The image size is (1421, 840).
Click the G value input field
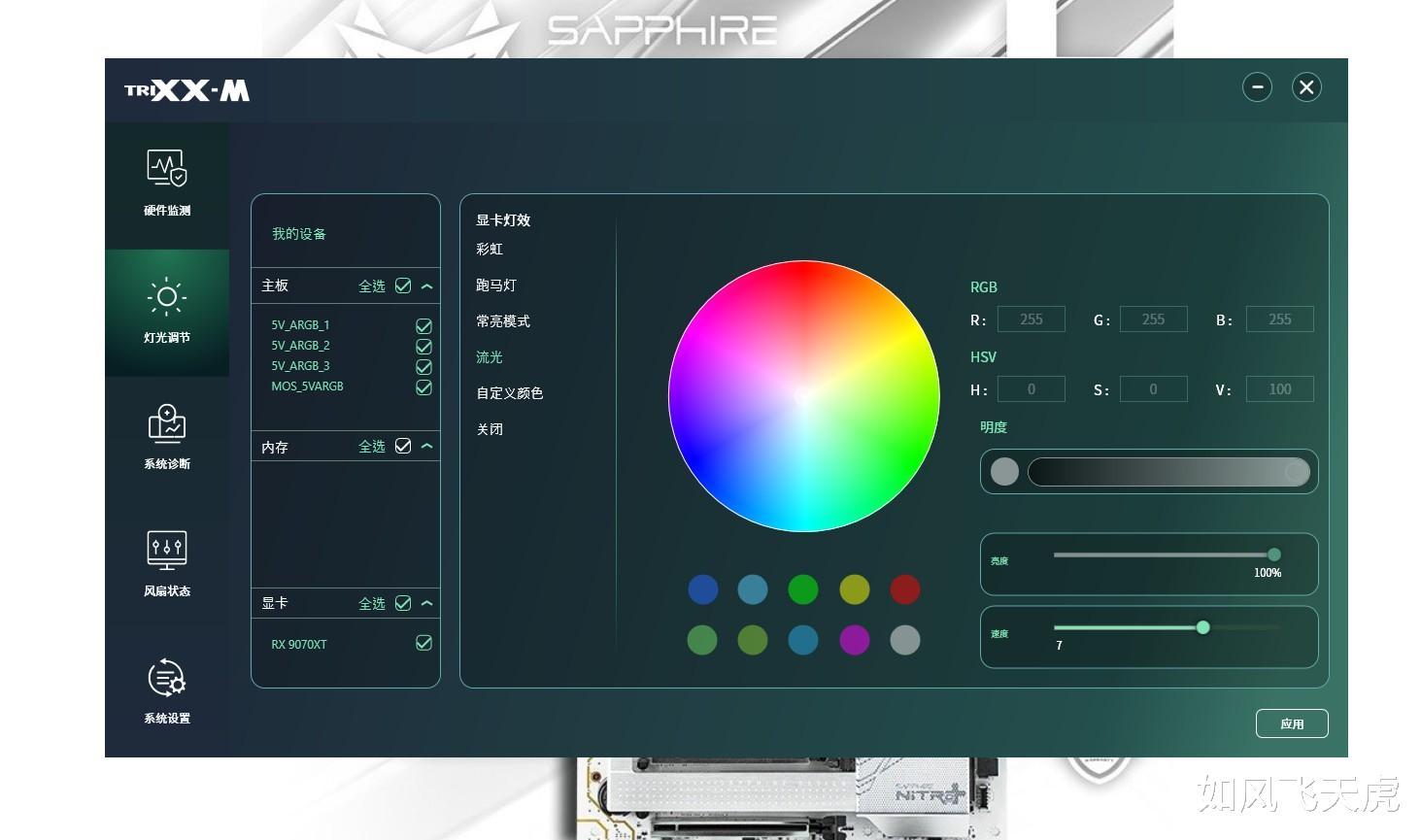(1154, 319)
